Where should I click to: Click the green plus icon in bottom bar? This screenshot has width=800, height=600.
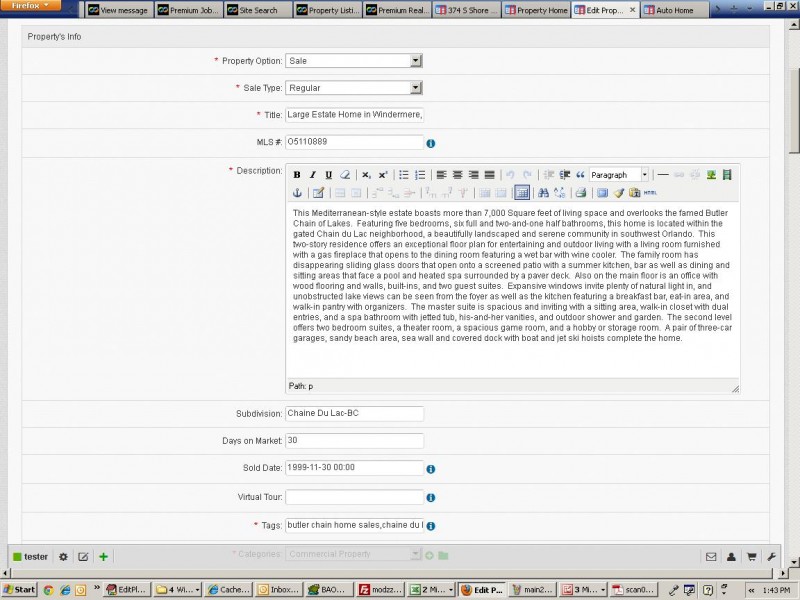point(104,557)
